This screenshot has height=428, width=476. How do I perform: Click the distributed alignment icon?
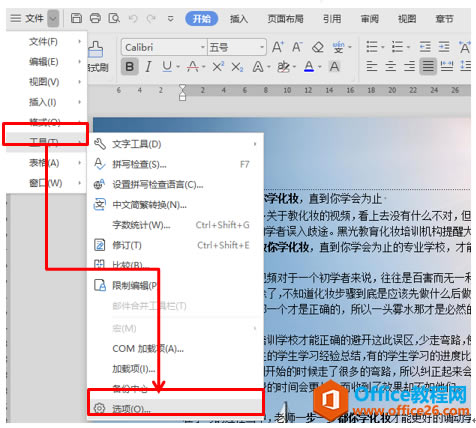pos(447,66)
